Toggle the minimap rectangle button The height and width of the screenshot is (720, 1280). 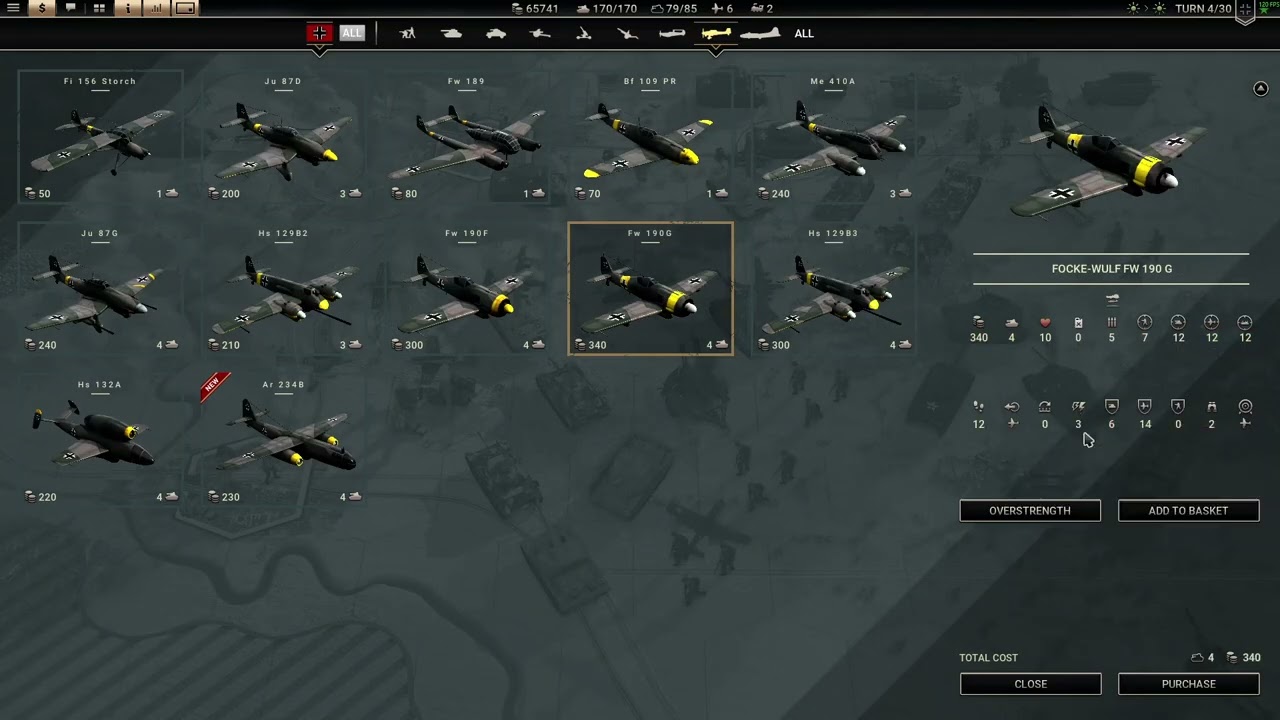click(186, 8)
